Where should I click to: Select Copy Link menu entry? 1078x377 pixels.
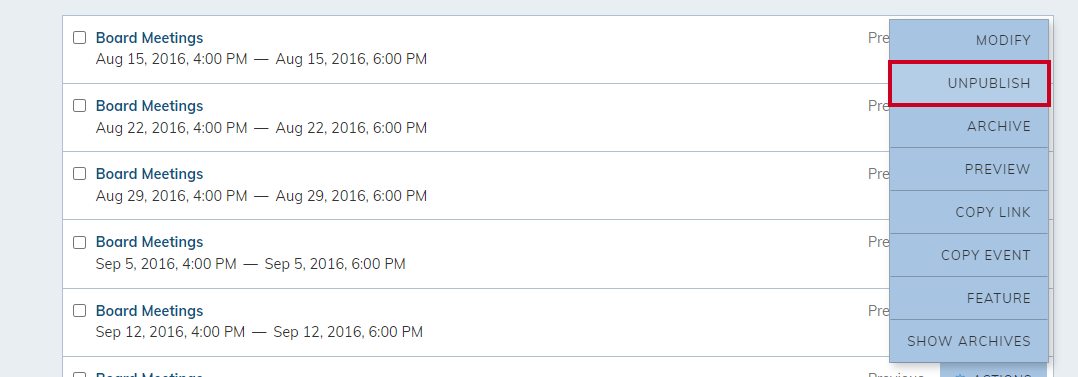pos(969,213)
